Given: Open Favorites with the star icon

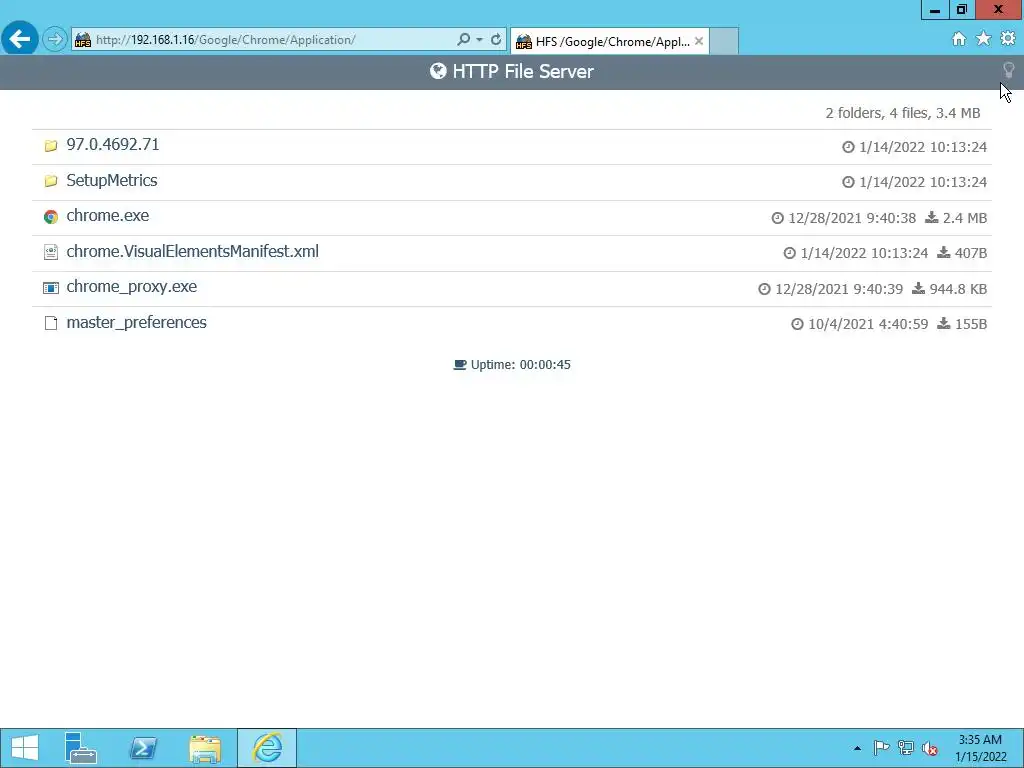Looking at the screenshot, I should (x=983, y=39).
